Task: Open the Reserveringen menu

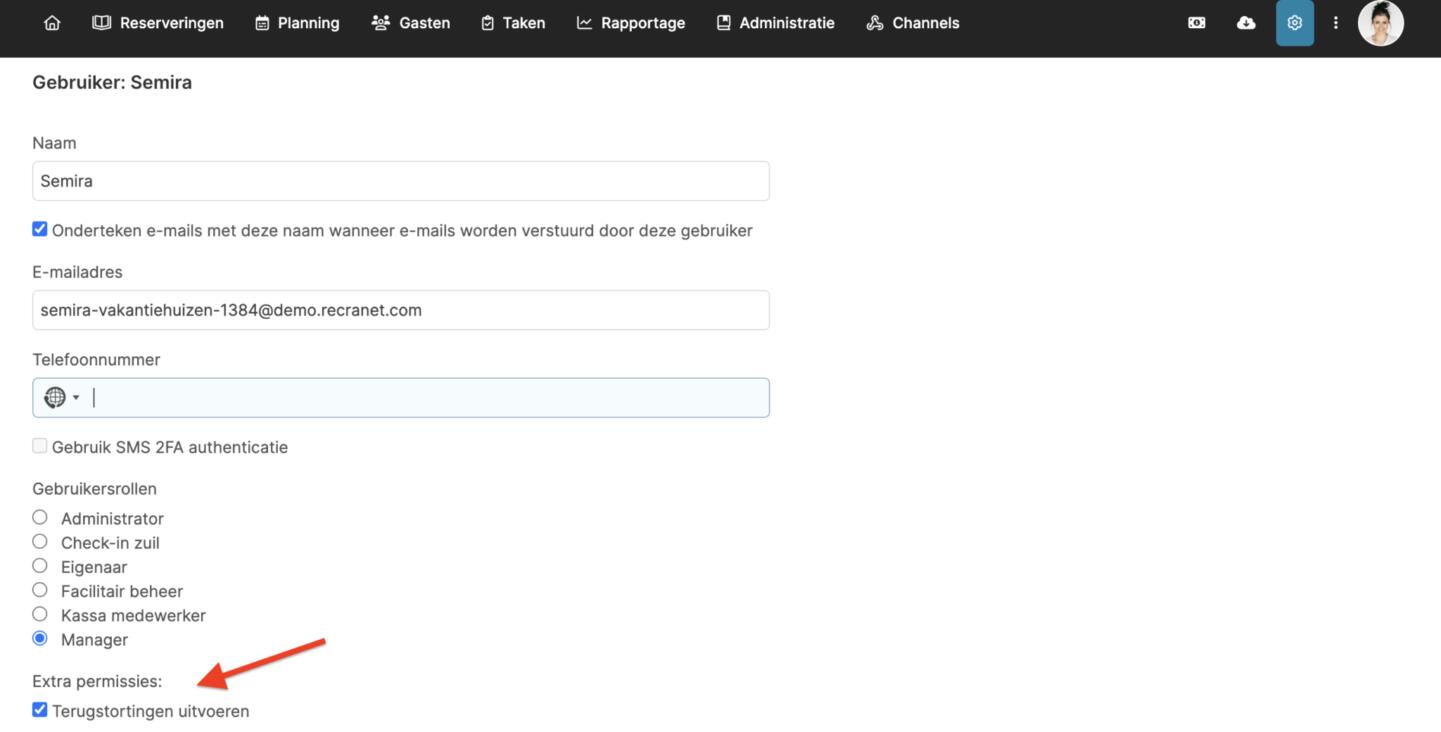Action: pyautogui.click(x=158, y=23)
